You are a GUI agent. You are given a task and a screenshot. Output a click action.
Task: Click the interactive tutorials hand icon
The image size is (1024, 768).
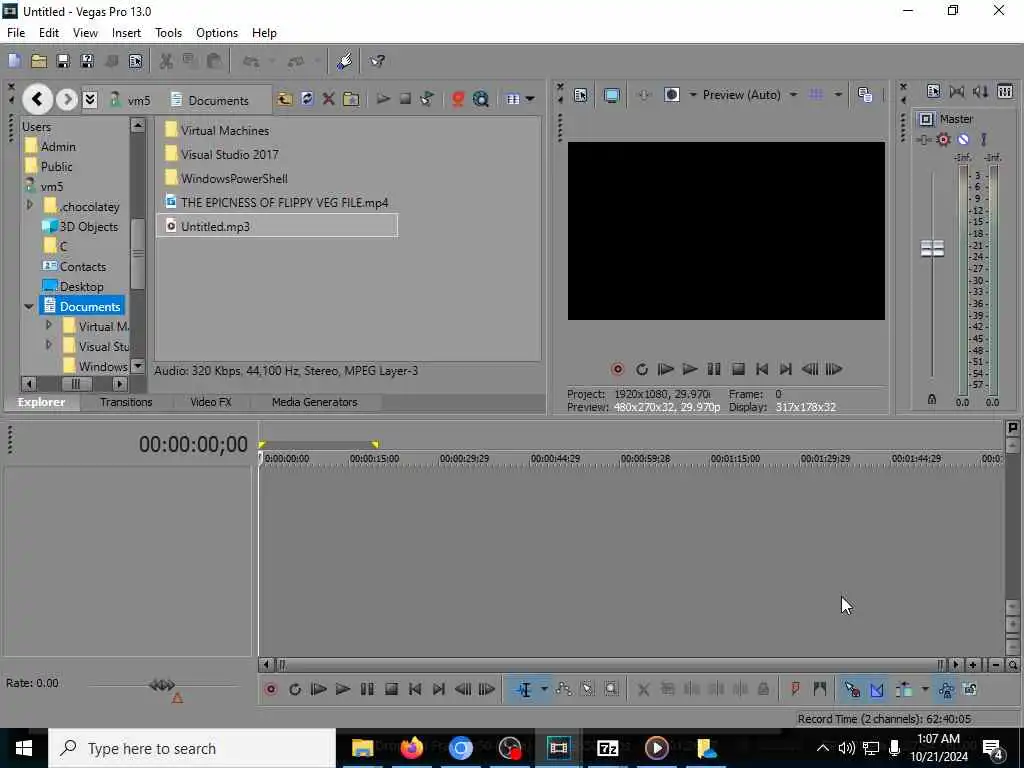(344, 61)
